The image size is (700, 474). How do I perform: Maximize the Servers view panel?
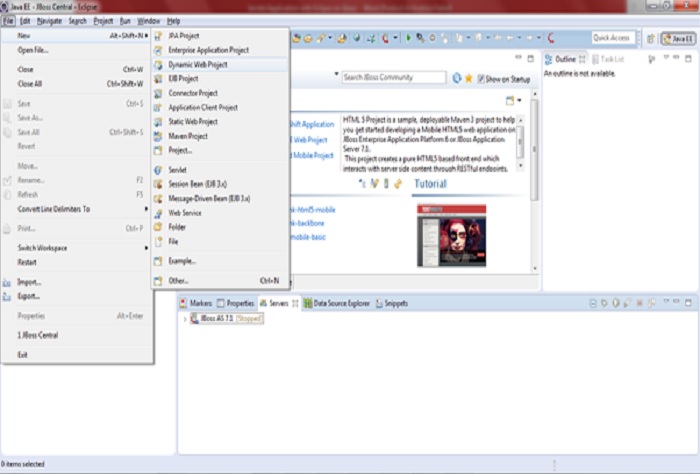pyautogui.click(x=688, y=302)
